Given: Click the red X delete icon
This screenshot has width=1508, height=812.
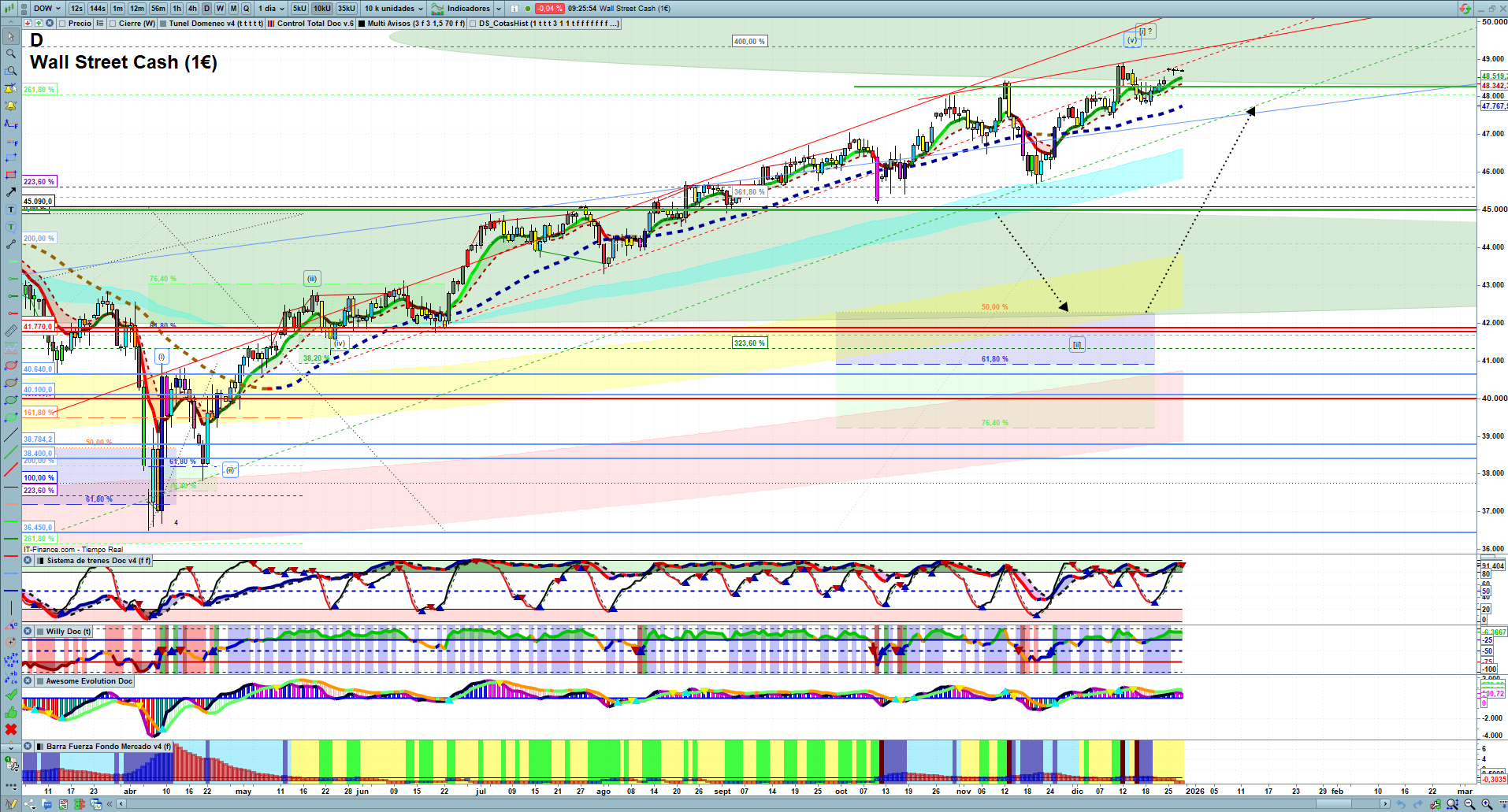Looking at the screenshot, I should click(11, 729).
